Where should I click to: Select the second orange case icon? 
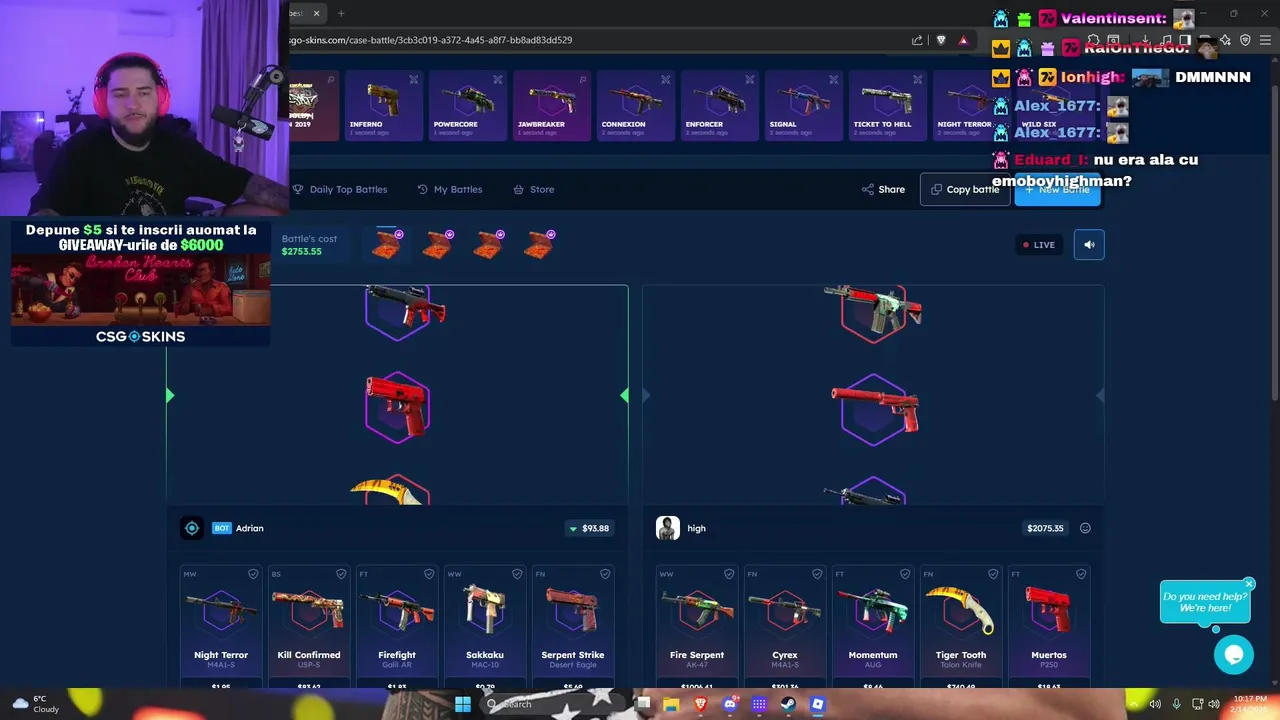click(437, 244)
